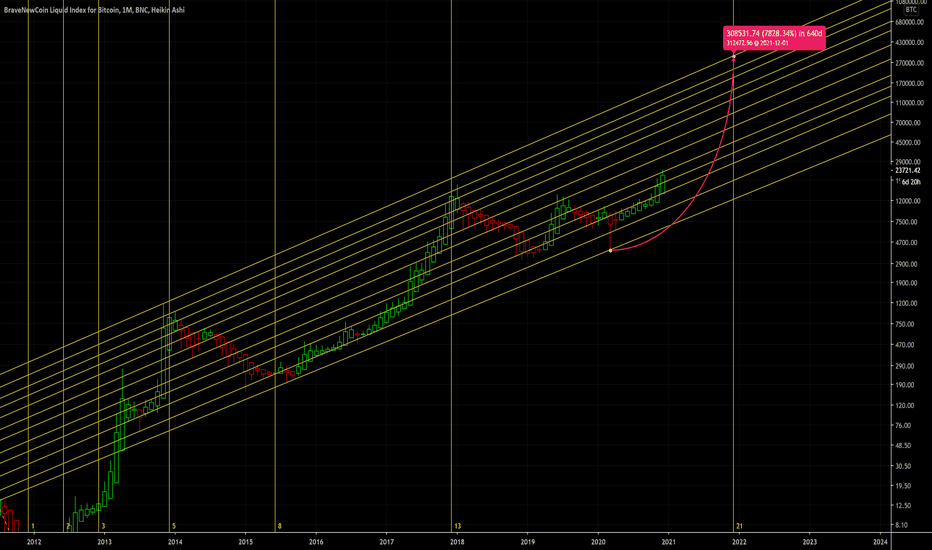The width and height of the screenshot is (932, 550).
Task: Click the 12000.00 price axis label
Action: click(909, 201)
